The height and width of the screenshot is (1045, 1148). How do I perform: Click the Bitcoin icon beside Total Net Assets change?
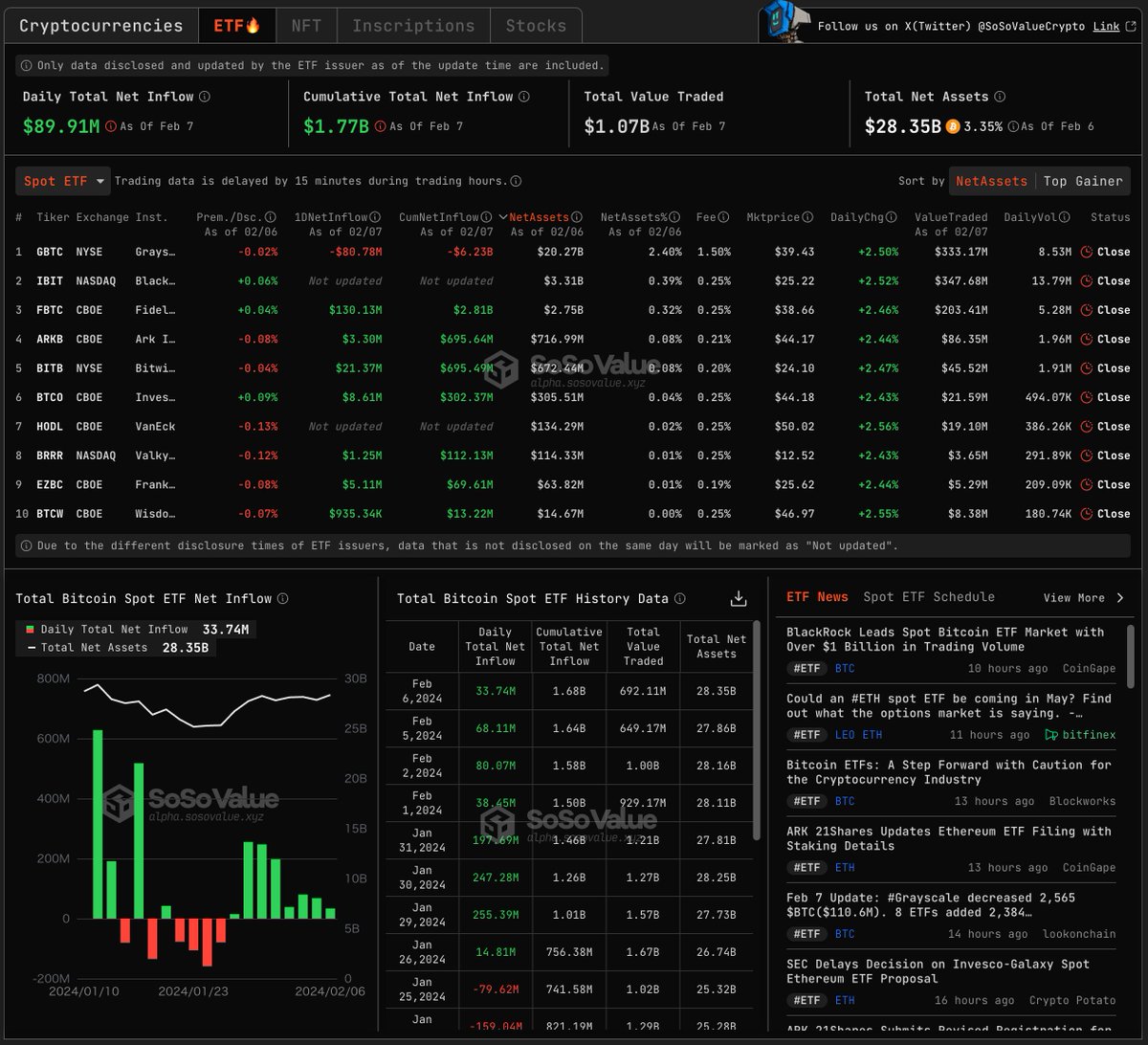point(952,125)
